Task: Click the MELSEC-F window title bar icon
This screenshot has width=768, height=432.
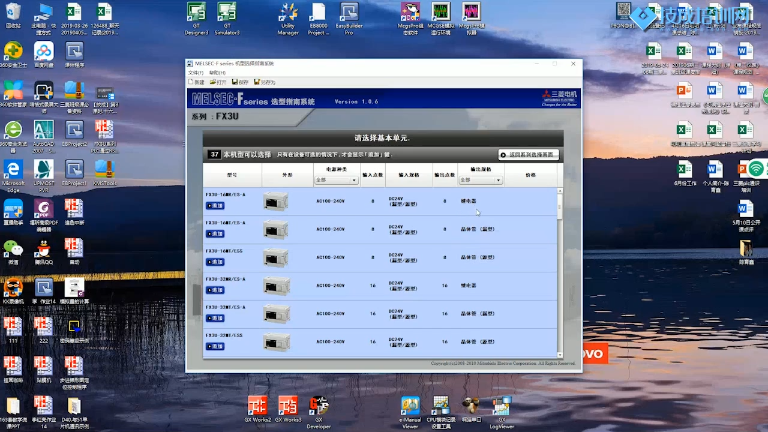Action: (x=190, y=64)
